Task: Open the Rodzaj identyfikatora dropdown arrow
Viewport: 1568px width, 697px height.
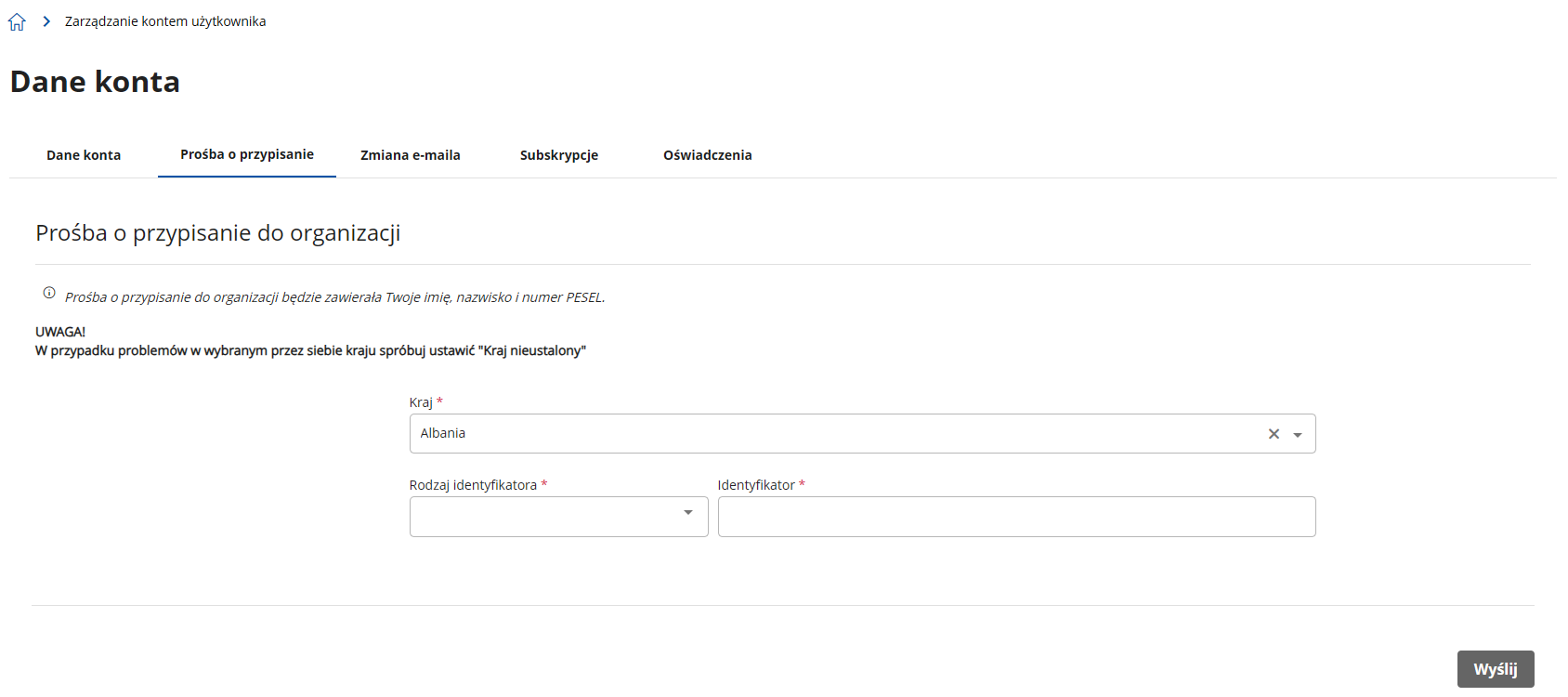Action: pos(687,513)
